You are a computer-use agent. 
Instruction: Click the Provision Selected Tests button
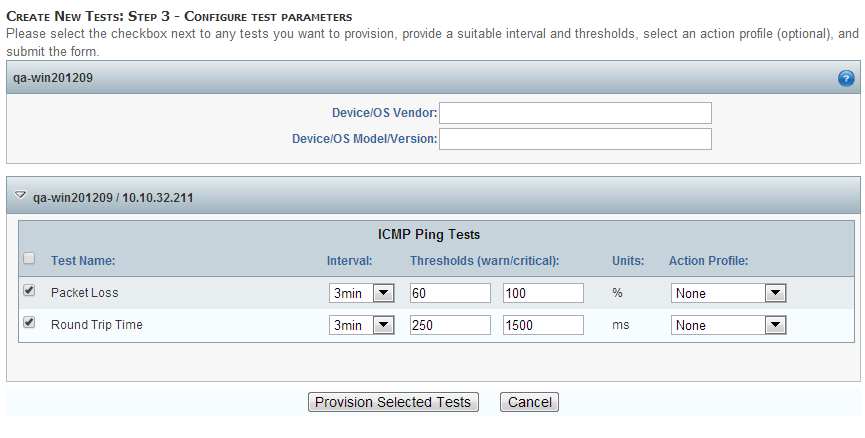pos(393,402)
